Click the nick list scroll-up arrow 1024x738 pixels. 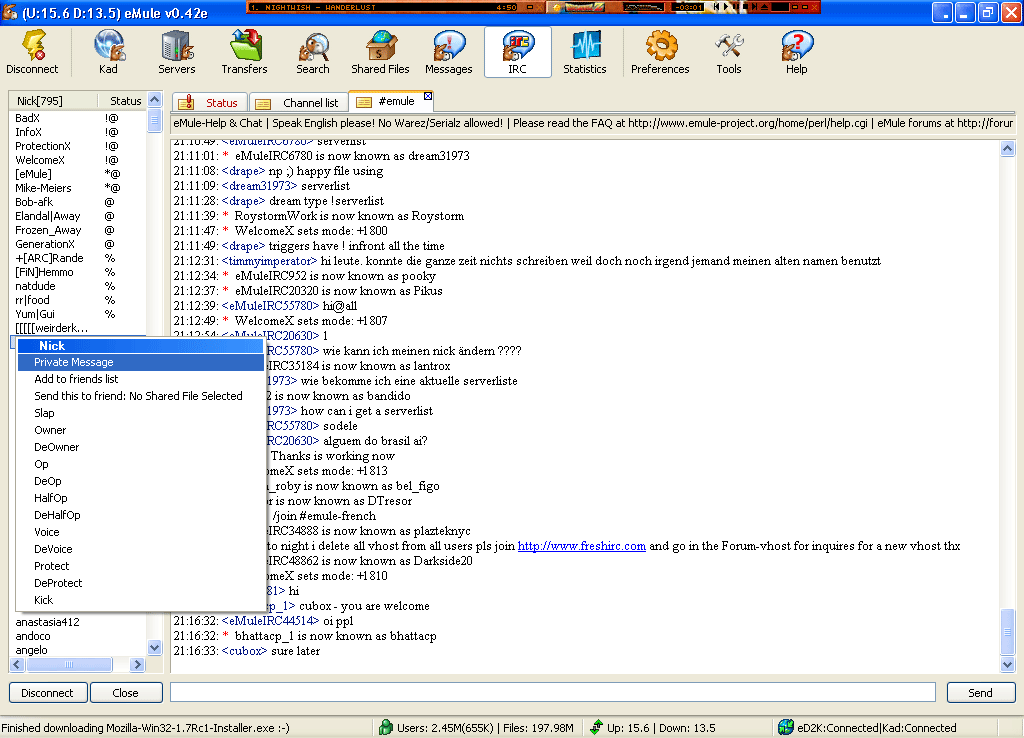point(155,99)
